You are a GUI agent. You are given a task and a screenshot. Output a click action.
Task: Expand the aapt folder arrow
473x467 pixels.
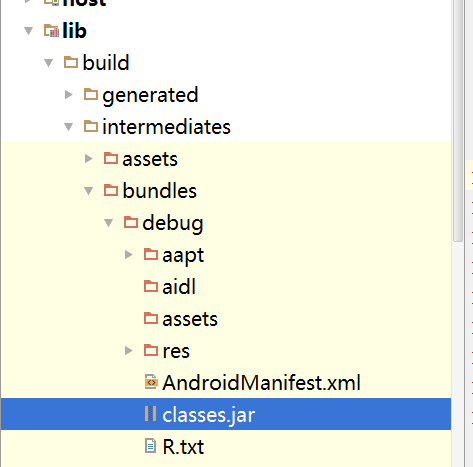click(129, 255)
